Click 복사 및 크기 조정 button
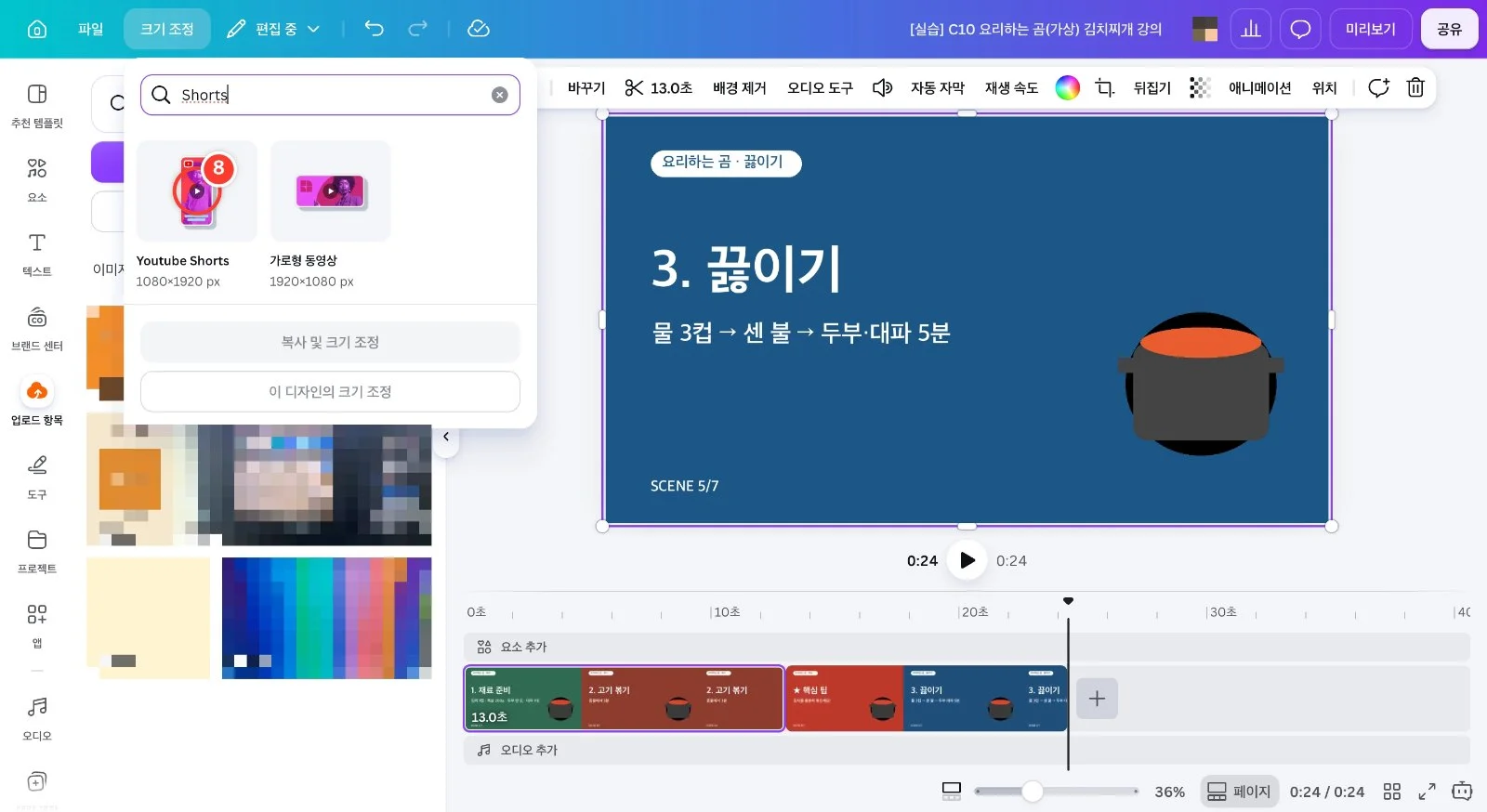This screenshot has width=1487, height=812. tap(330, 342)
